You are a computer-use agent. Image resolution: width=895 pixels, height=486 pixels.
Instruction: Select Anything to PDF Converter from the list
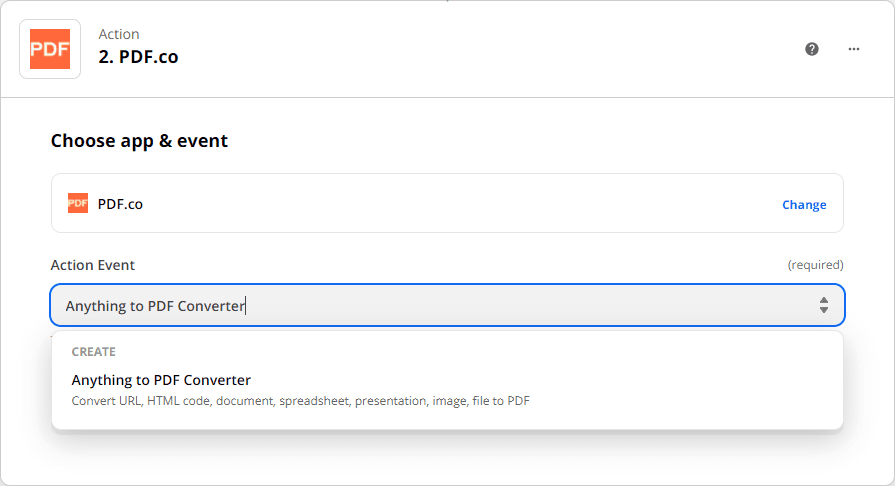click(x=161, y=380)
